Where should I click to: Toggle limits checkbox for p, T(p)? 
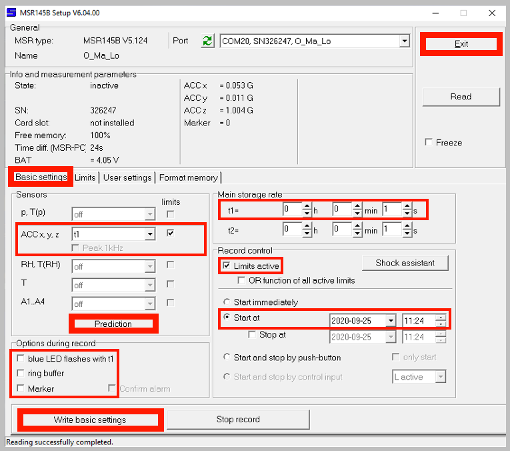click(170, 214)
